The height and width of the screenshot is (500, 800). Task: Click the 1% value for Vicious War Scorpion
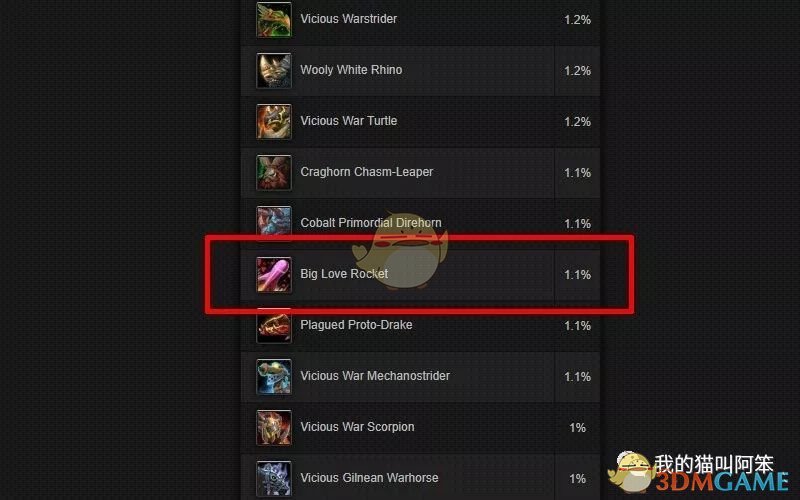click(577, 428)
